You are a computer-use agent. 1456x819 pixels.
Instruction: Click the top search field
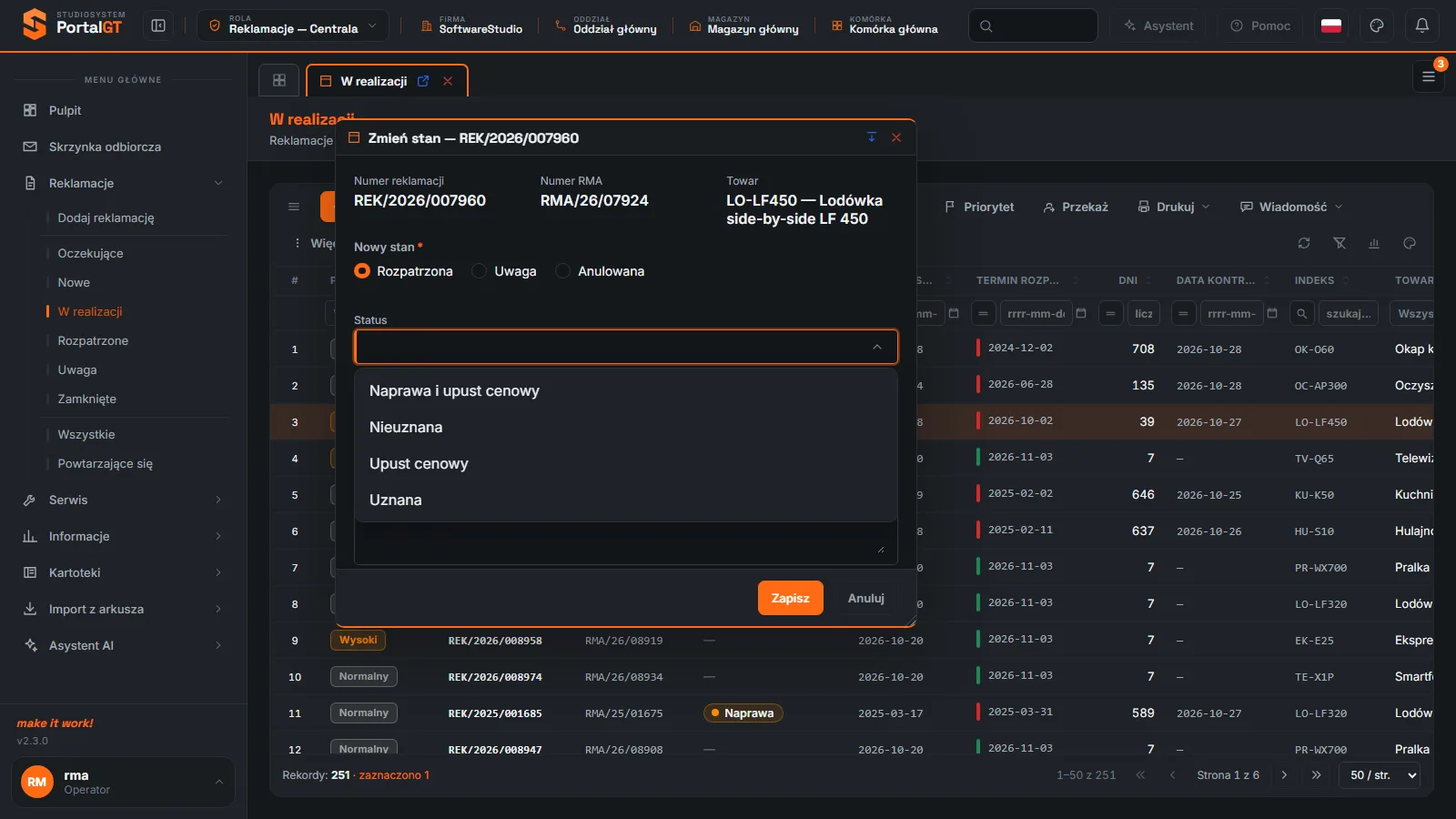pos(1033,25)
